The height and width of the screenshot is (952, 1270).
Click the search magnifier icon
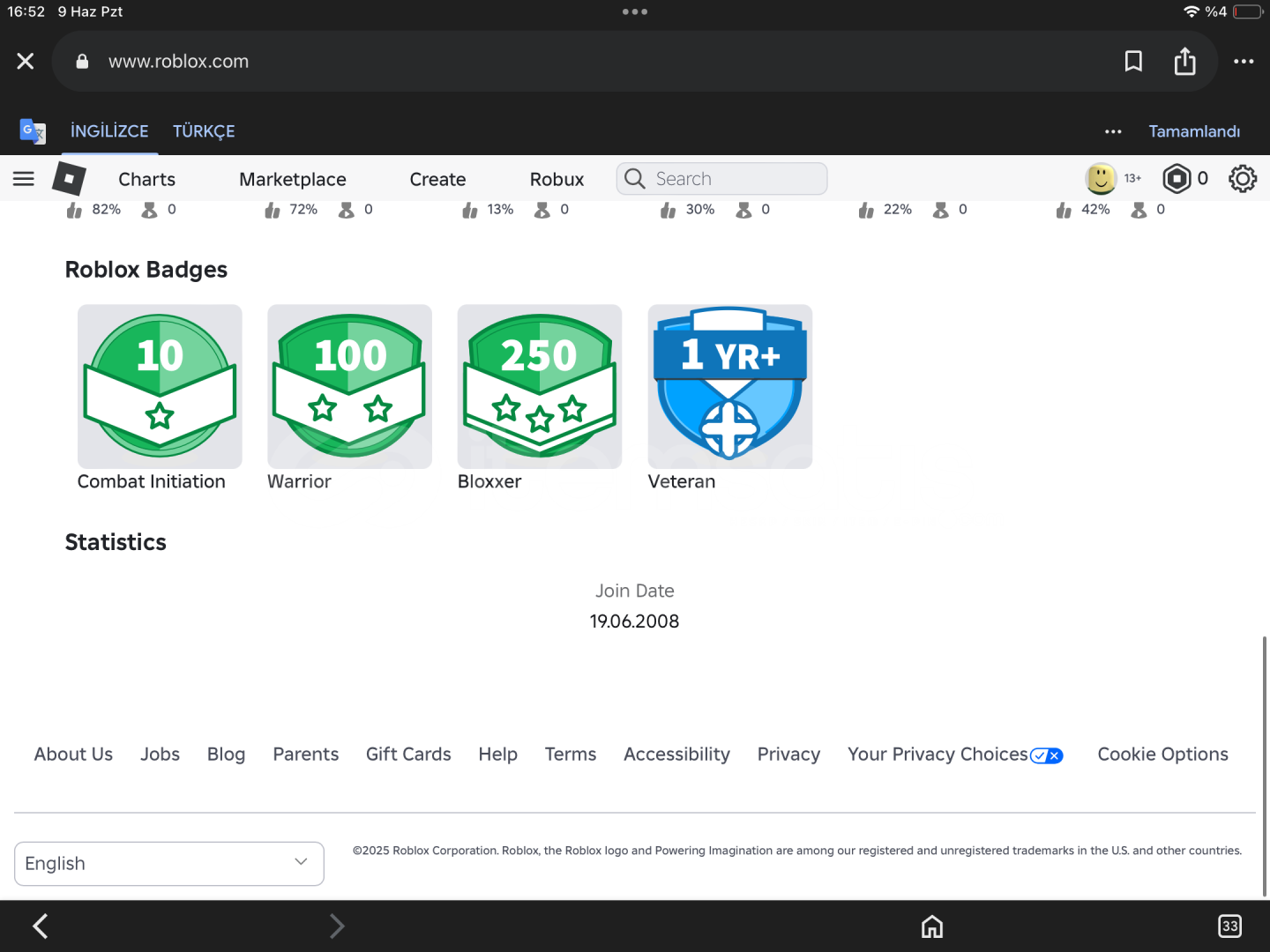click(635, 179)
